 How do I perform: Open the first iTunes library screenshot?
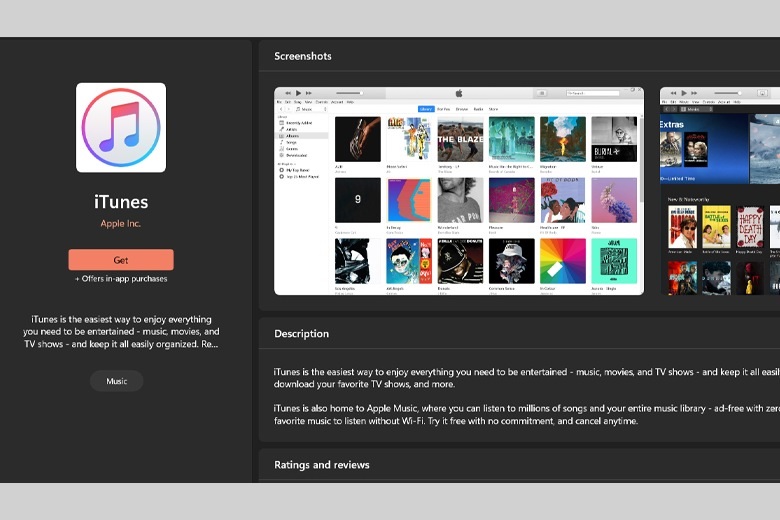click(x=459, y=191)
